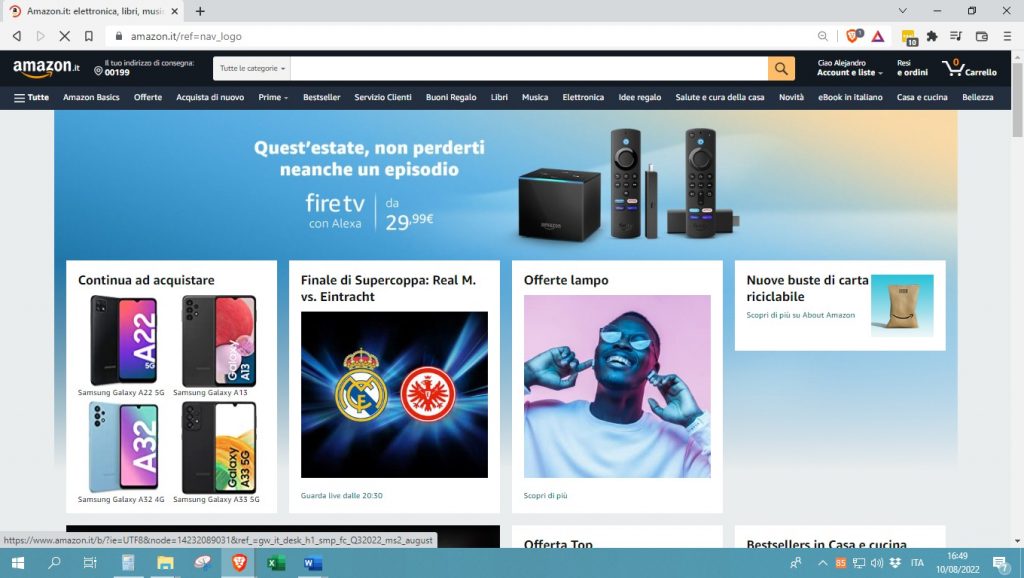The height and width of the screenshot is (578, 1024).
Task: Expand the 'Account e liste' dropdown
Action: click(849, 72)
